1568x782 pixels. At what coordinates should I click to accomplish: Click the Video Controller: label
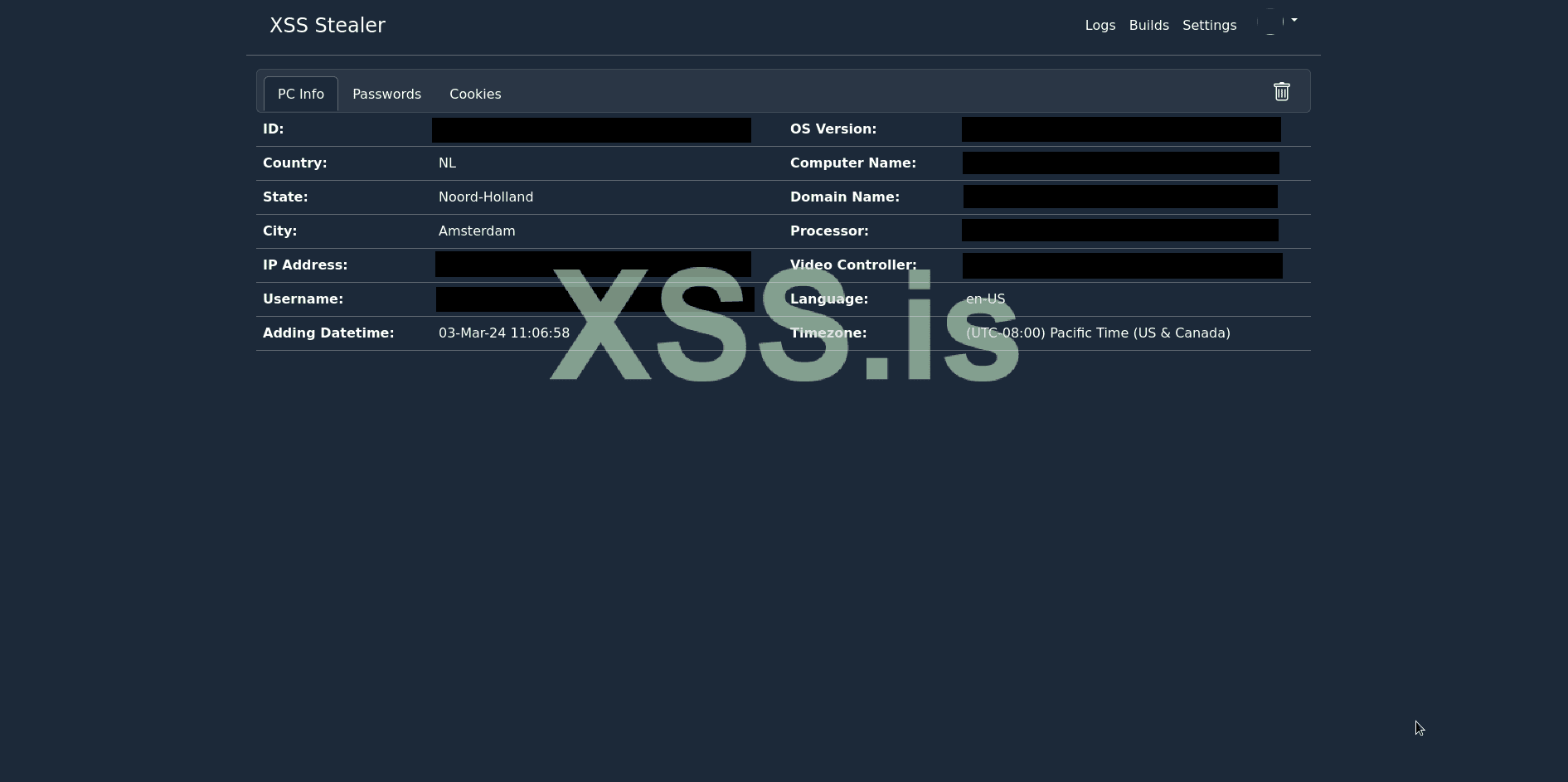tap(853, 265)
